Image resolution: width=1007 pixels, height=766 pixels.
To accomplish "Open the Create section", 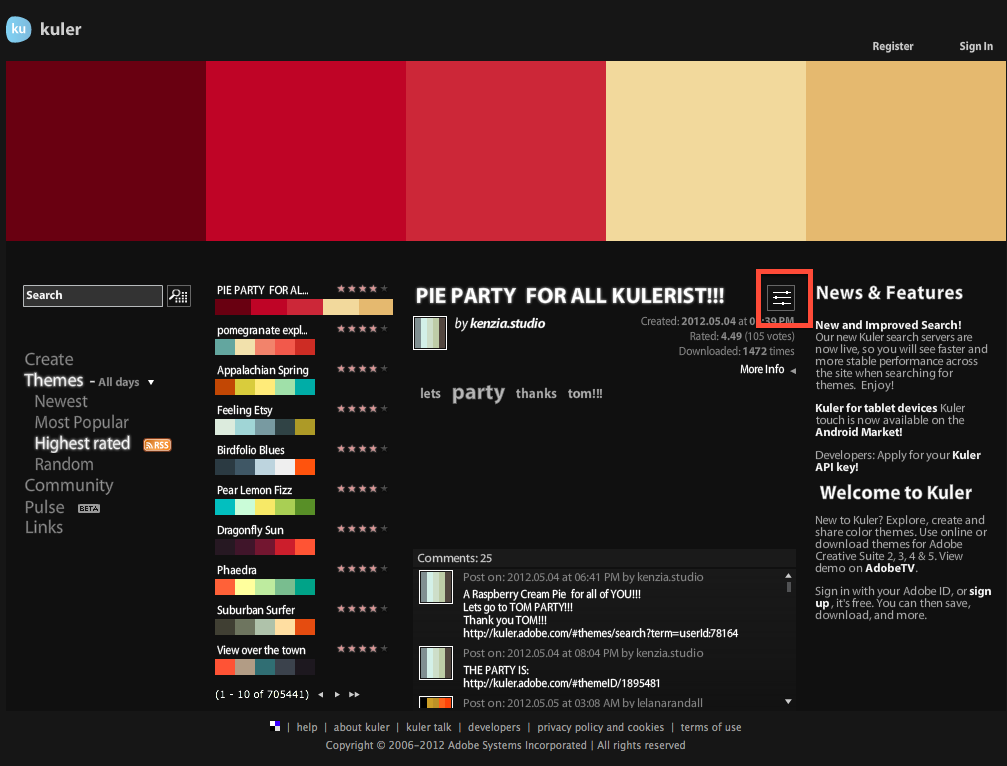I will [x=49, y=359].
